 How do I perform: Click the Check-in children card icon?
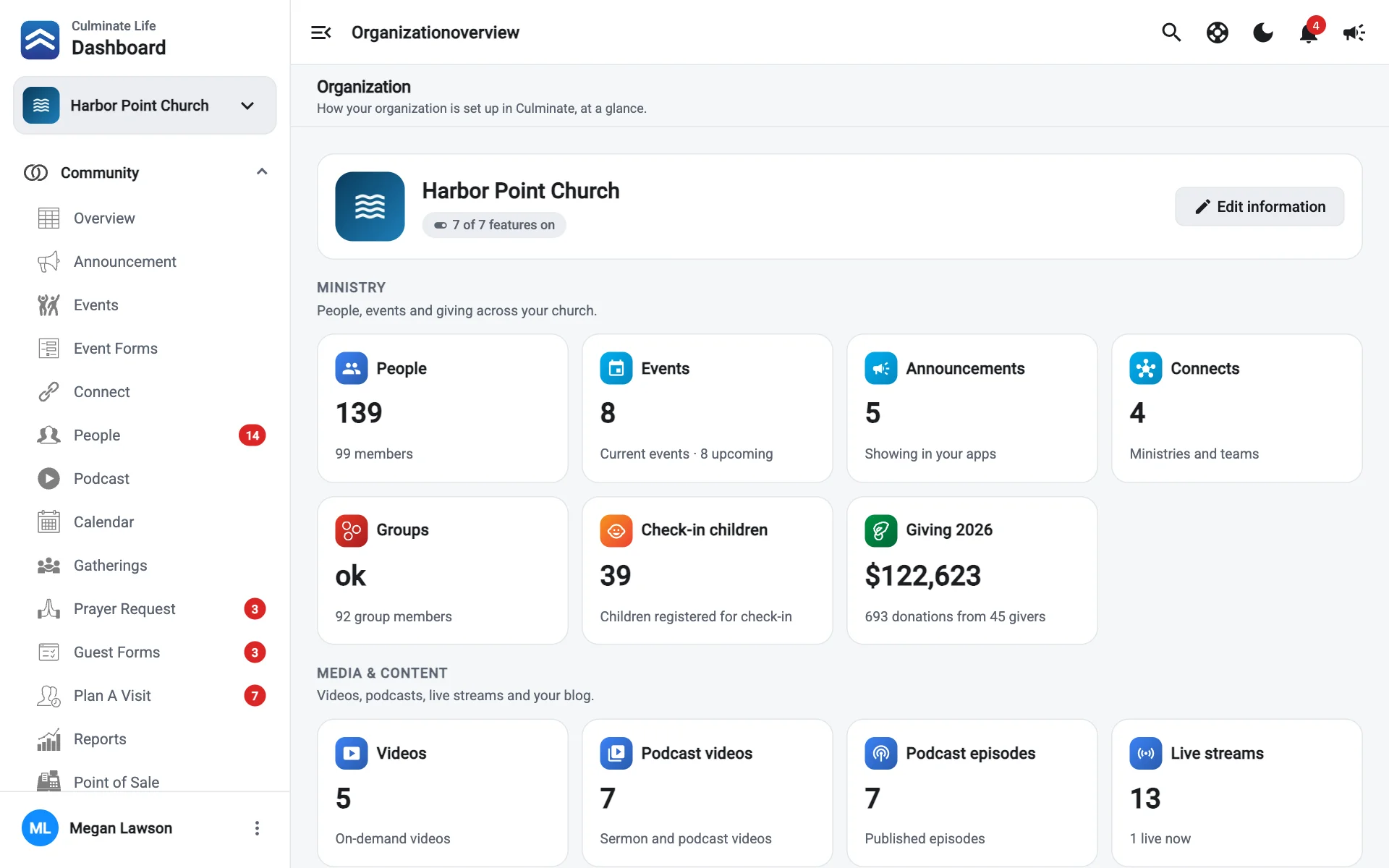(616, 531)
